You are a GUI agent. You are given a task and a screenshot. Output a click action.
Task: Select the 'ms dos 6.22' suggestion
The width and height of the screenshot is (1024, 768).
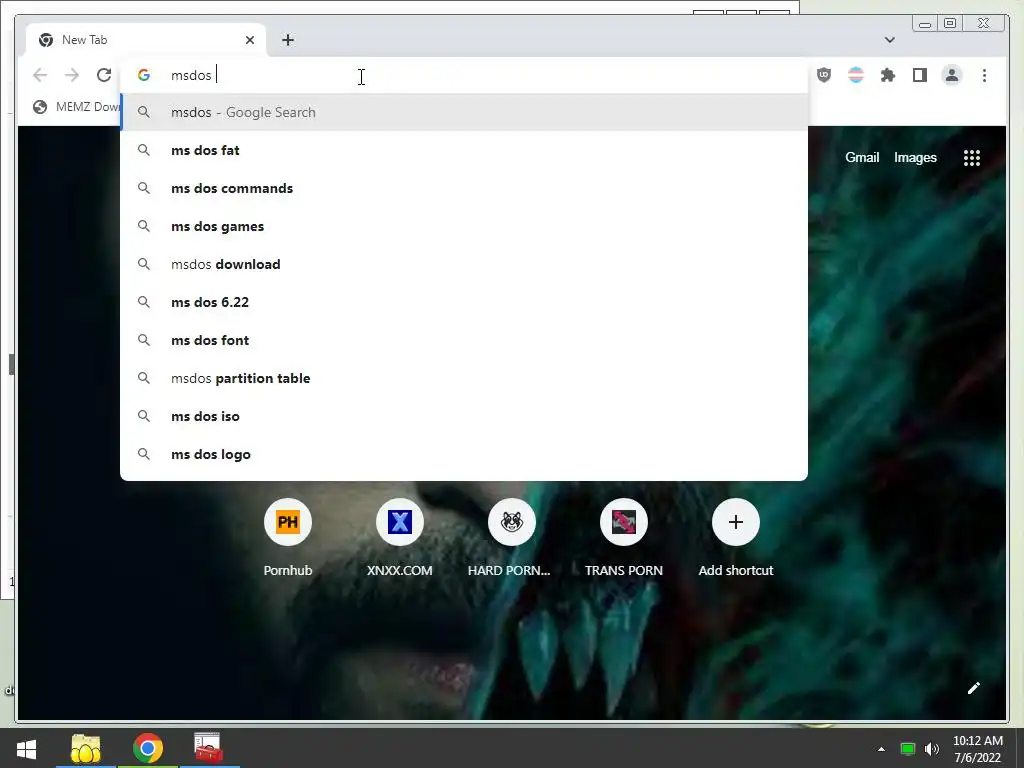[464, 302]
